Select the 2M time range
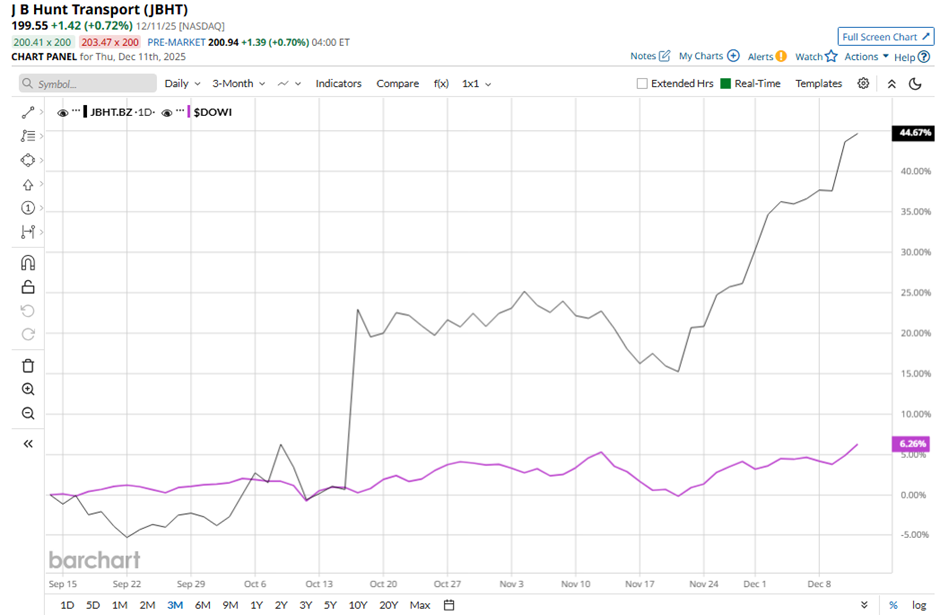Screen dimensions: 940x615 click(147, 605)
